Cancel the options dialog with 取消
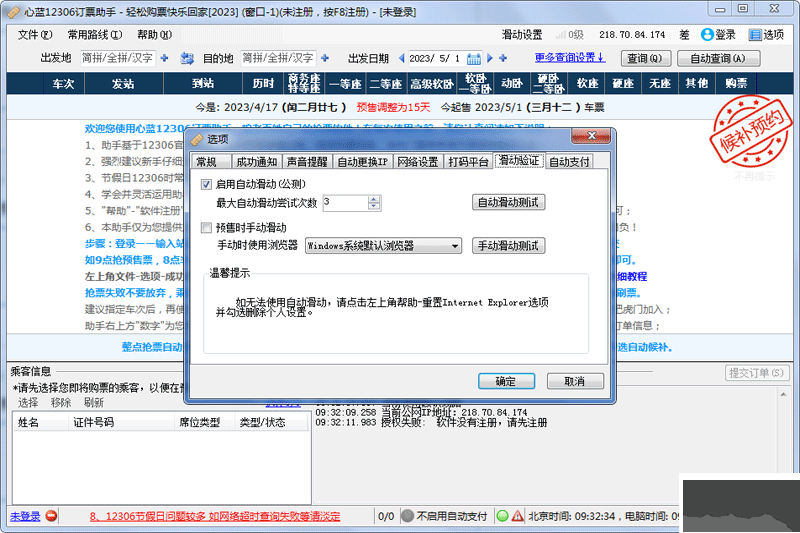This screenshot has height=533, width=800. (x=575, y=382)
